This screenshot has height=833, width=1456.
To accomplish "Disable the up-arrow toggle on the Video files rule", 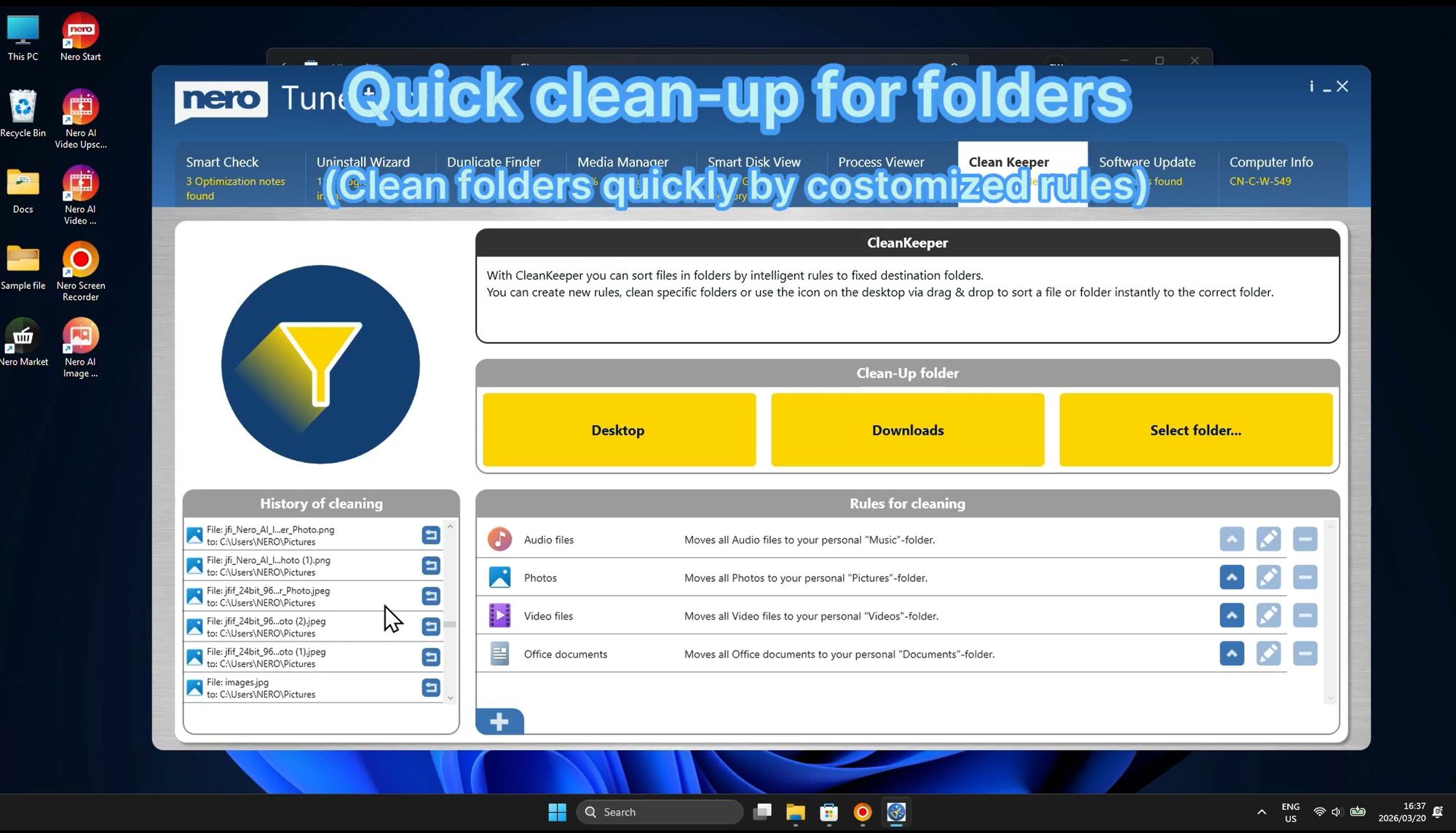I will point(1232,615).
